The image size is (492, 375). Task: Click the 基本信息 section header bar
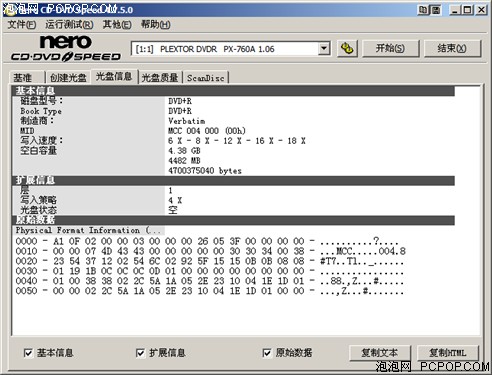pyautogui.click(x=233, y=91)
